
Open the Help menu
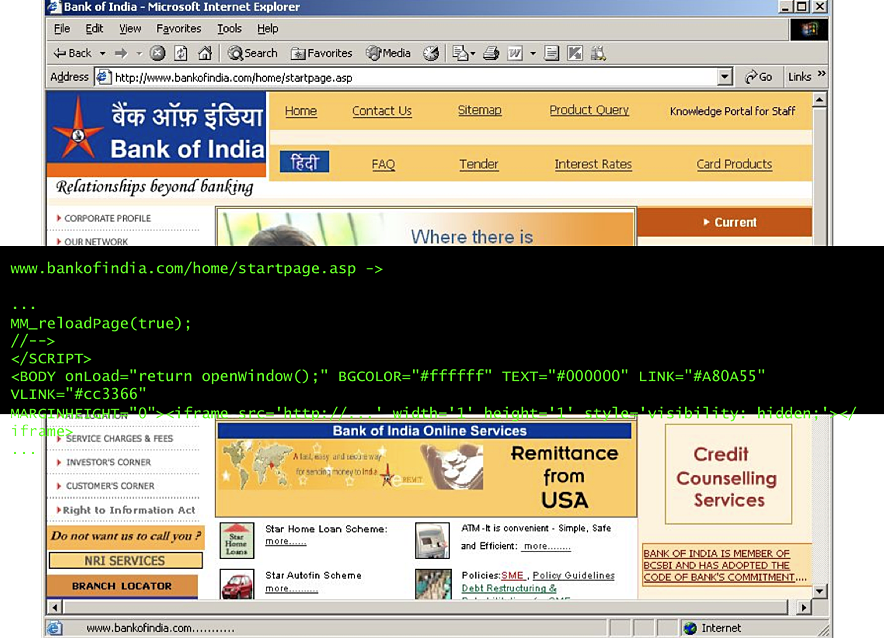point(268,29)
